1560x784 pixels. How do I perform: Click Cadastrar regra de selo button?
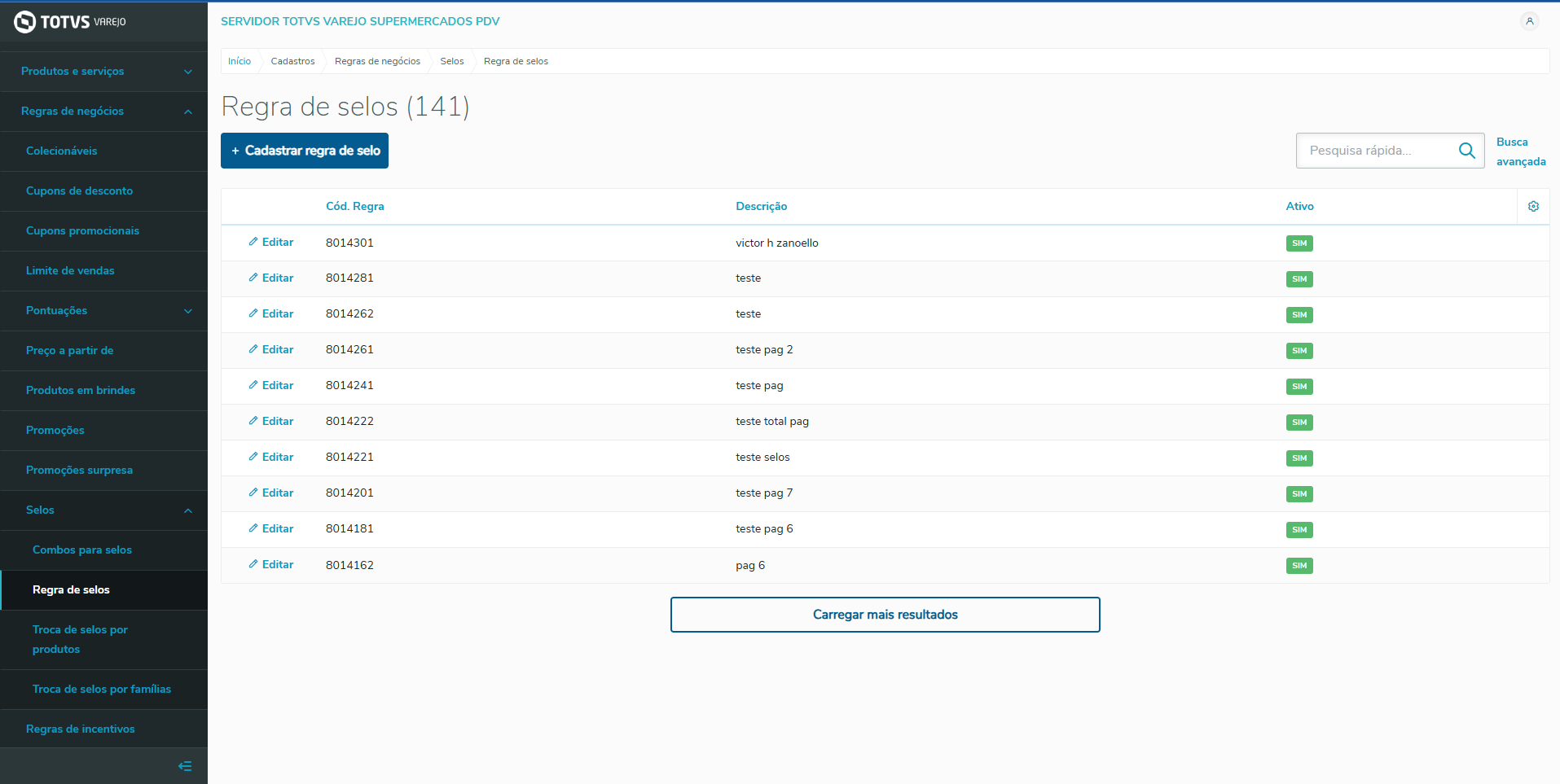coord(305,151)
